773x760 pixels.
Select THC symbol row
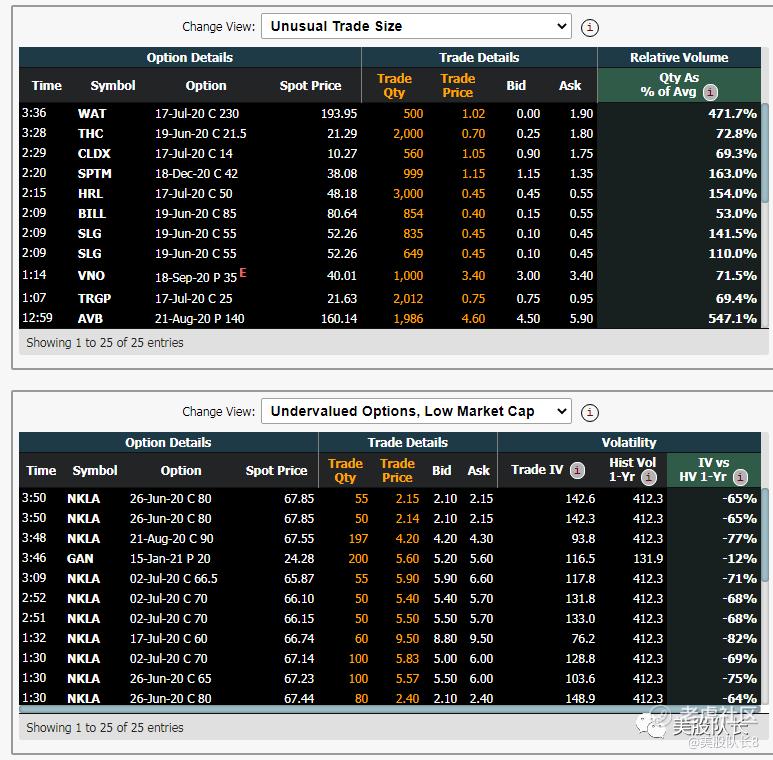pos(91,134)
